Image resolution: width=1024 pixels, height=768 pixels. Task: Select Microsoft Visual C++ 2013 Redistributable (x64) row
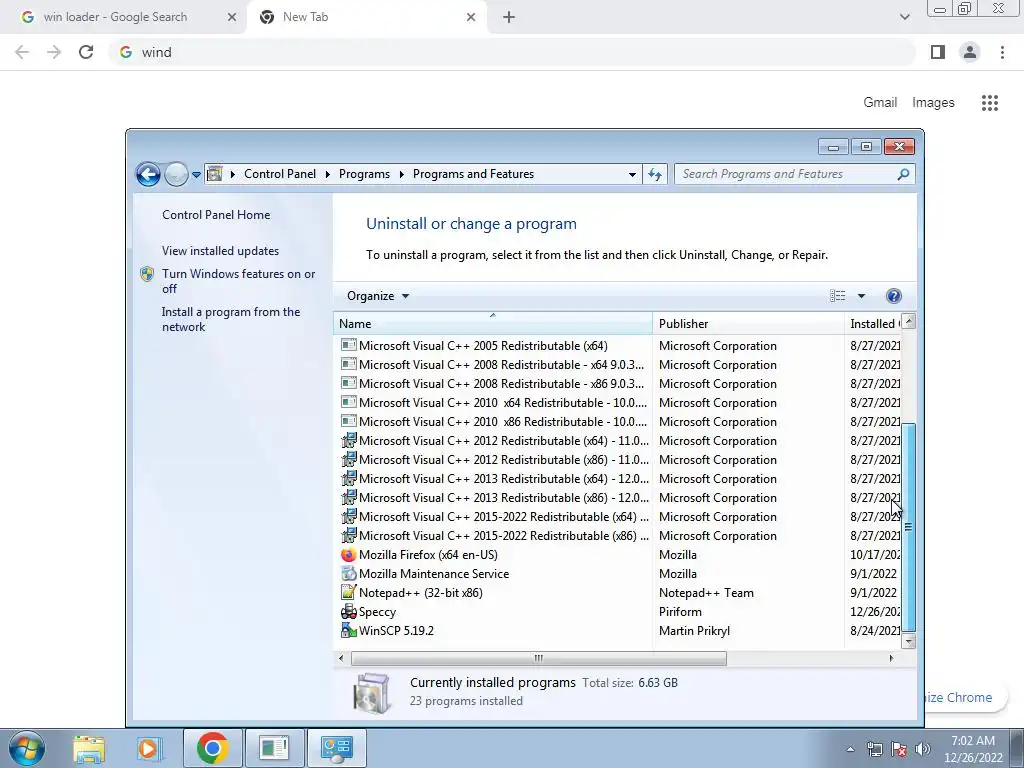click(617, 479)
